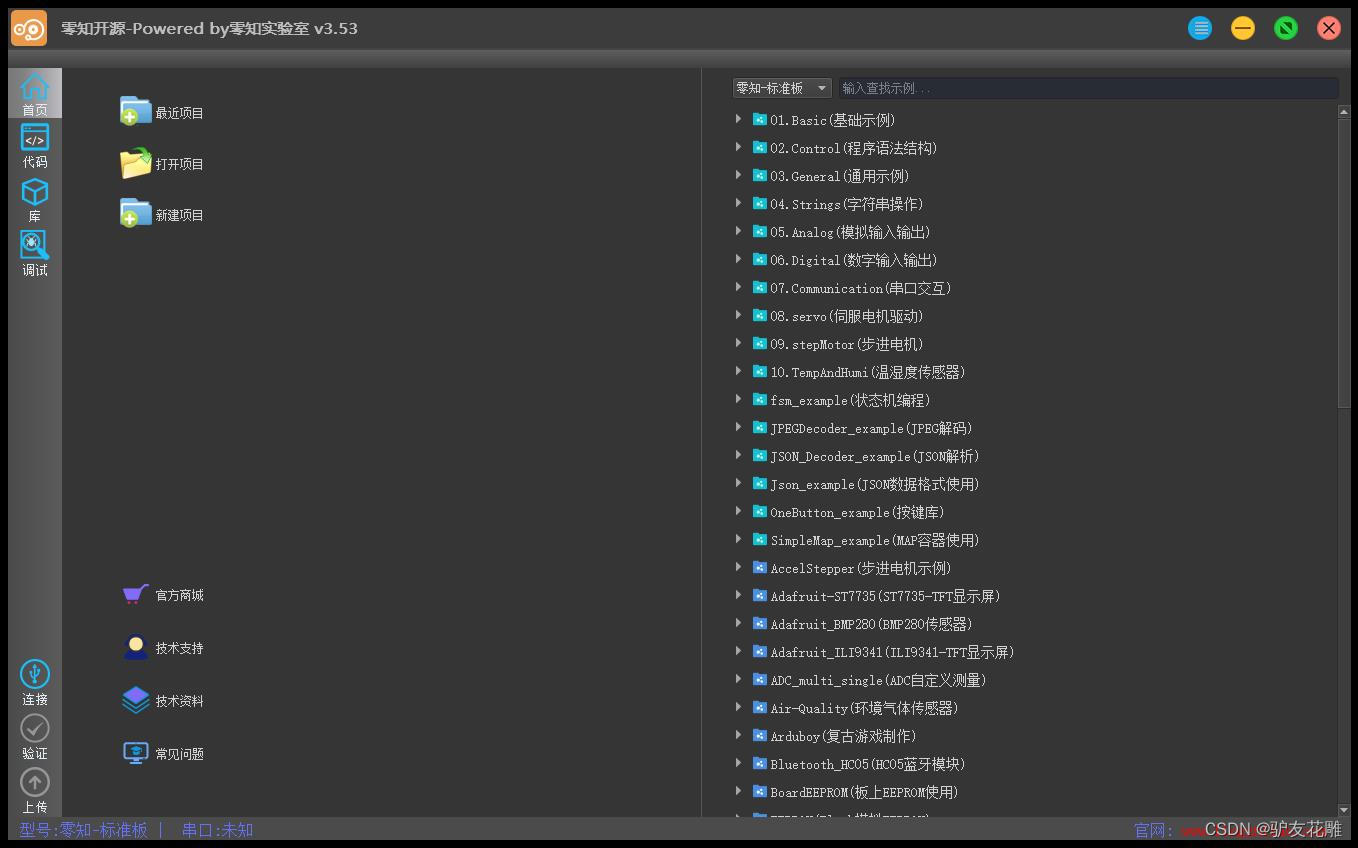Click folder icon of Bluetooth_HC05 example
This screenshot has width=1358, height=848.
point(760,763)
